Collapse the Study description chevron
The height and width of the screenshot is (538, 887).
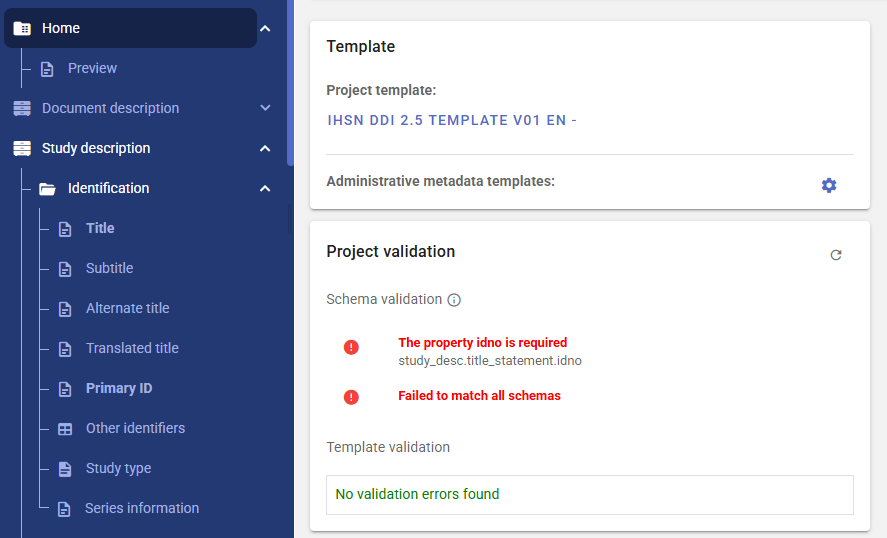point(265,148)
